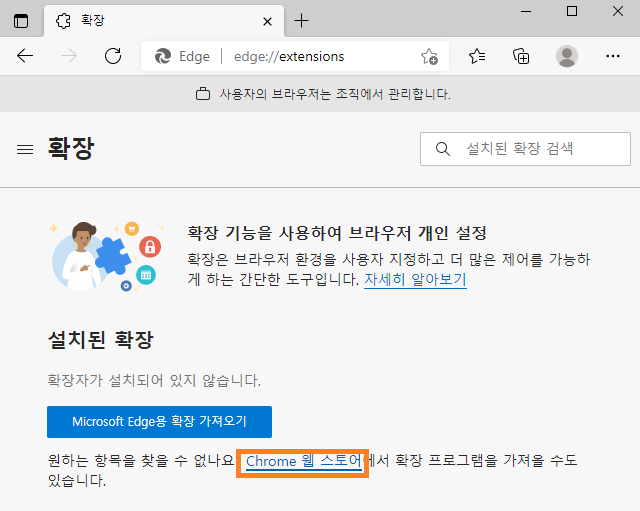The width and height of the screenshot is (640, 511).
Task: Reload the extensions page
Action: click(113, 56)
